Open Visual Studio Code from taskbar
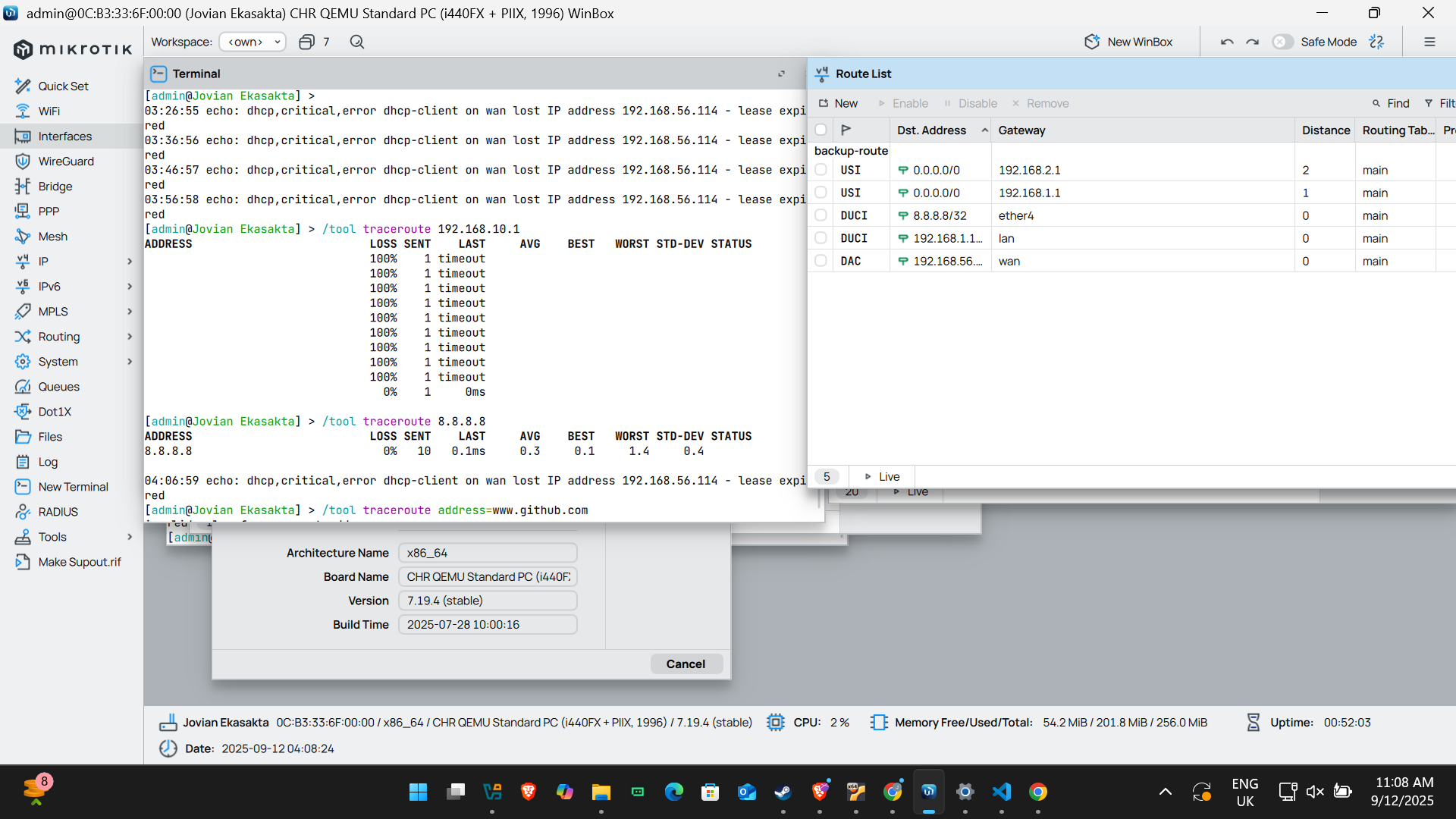 pos(1002,792)
